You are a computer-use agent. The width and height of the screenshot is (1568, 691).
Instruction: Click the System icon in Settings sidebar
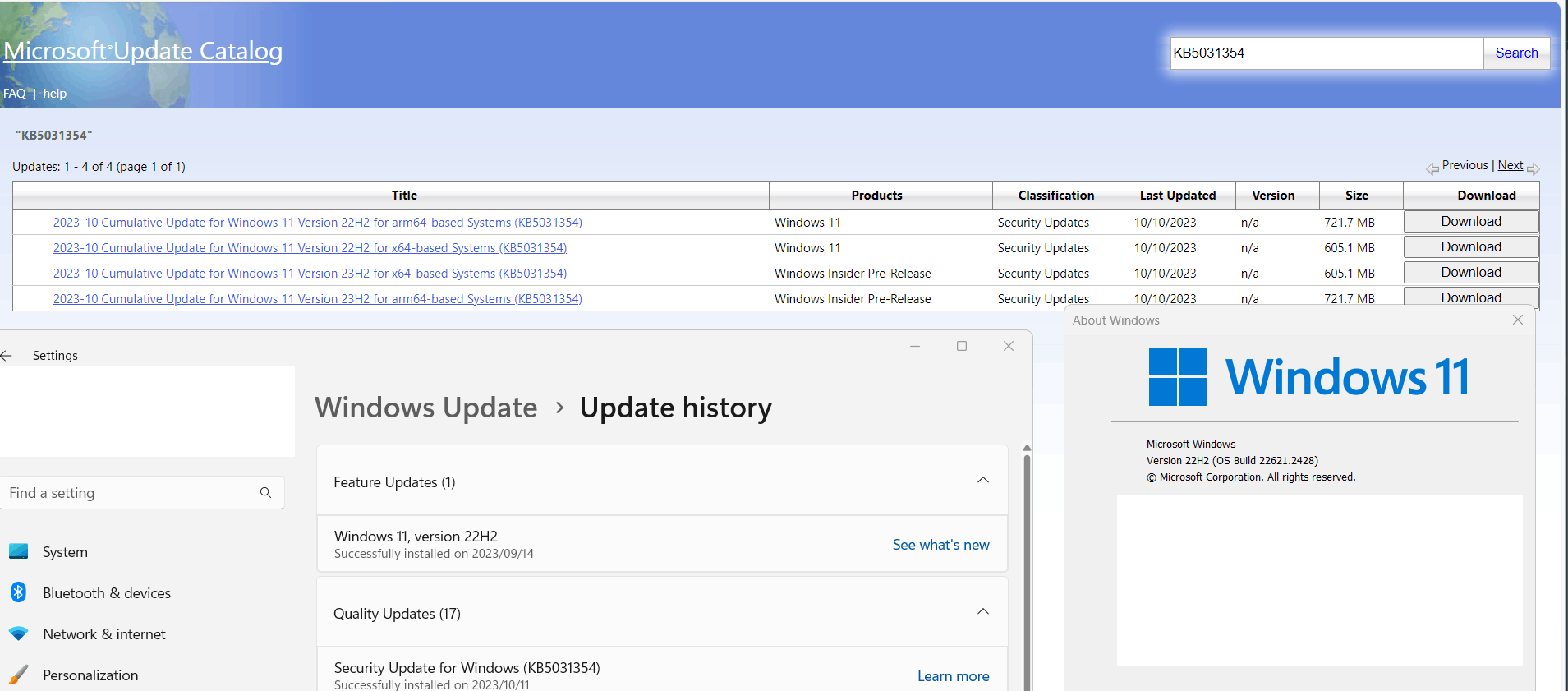tap(18, 551)
